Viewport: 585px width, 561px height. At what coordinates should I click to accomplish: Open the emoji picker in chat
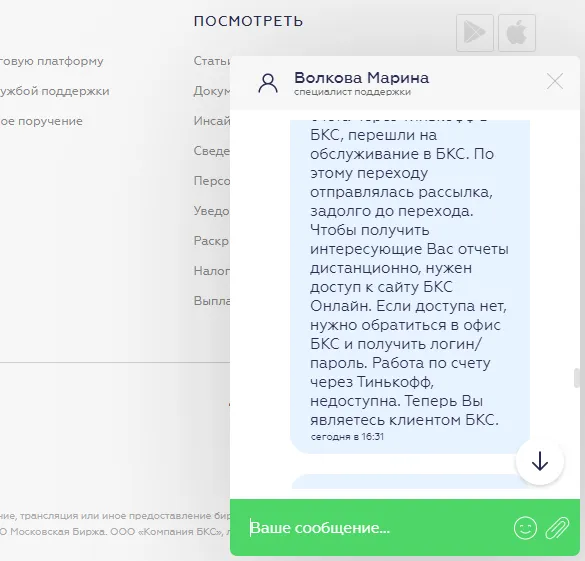(x=525, y=528)
